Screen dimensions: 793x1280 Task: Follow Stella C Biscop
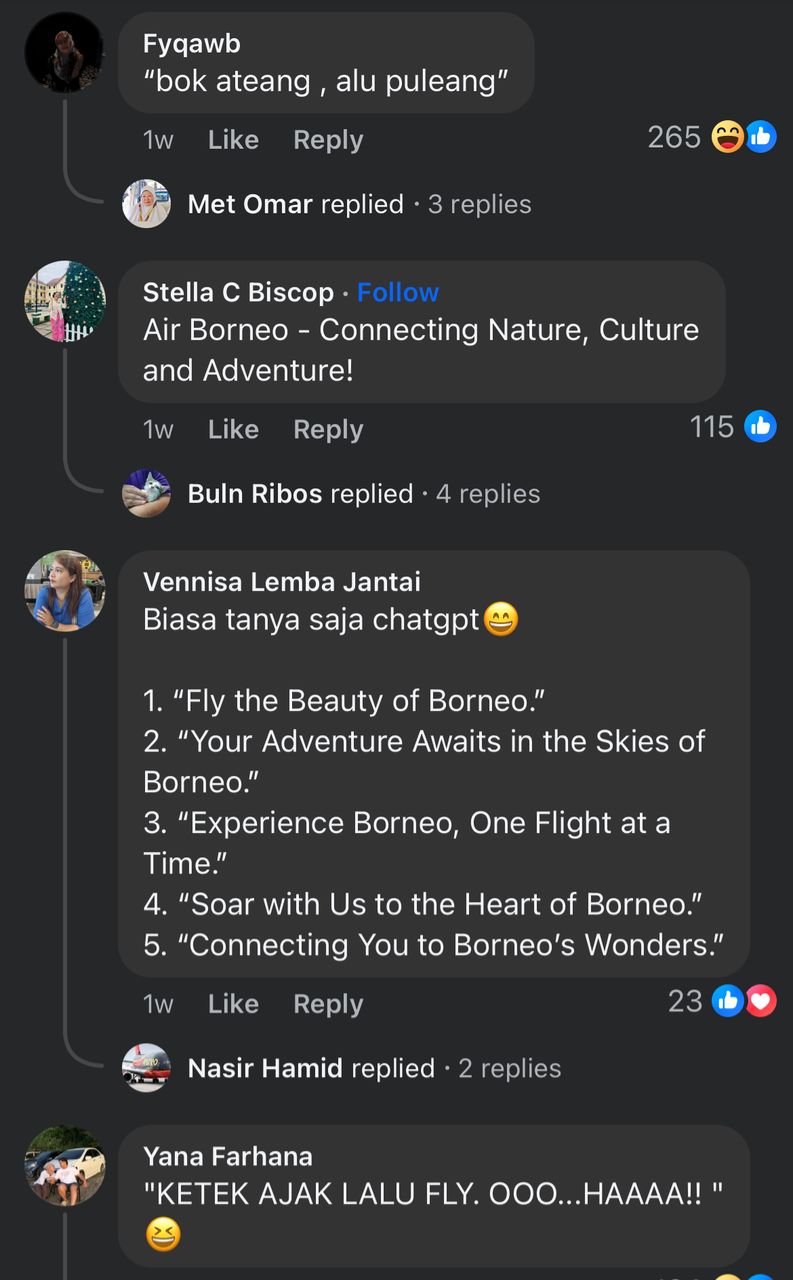(398, 292)
